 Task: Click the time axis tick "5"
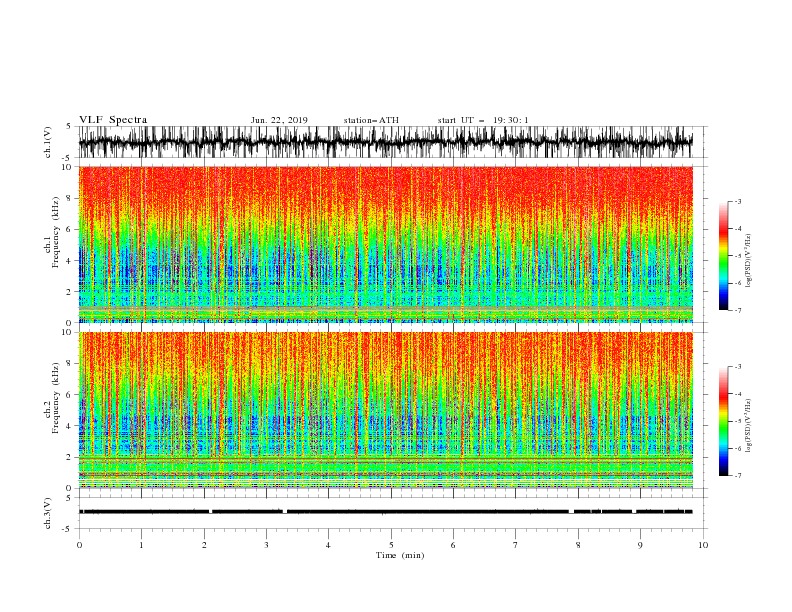click(391, 545)
